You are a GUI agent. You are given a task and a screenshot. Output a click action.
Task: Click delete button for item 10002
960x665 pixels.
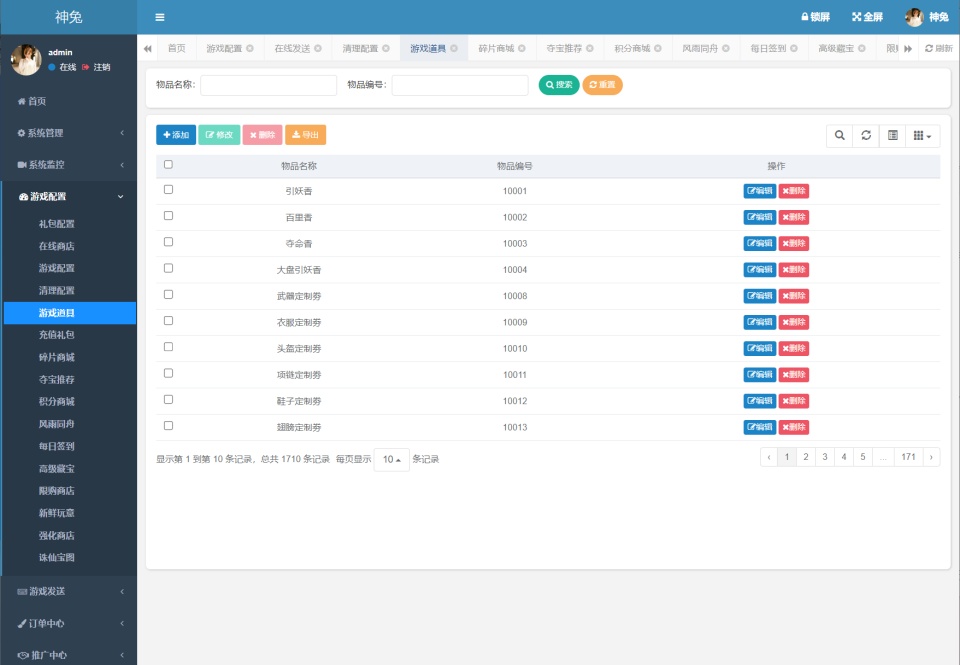click(x=794, y=217)
